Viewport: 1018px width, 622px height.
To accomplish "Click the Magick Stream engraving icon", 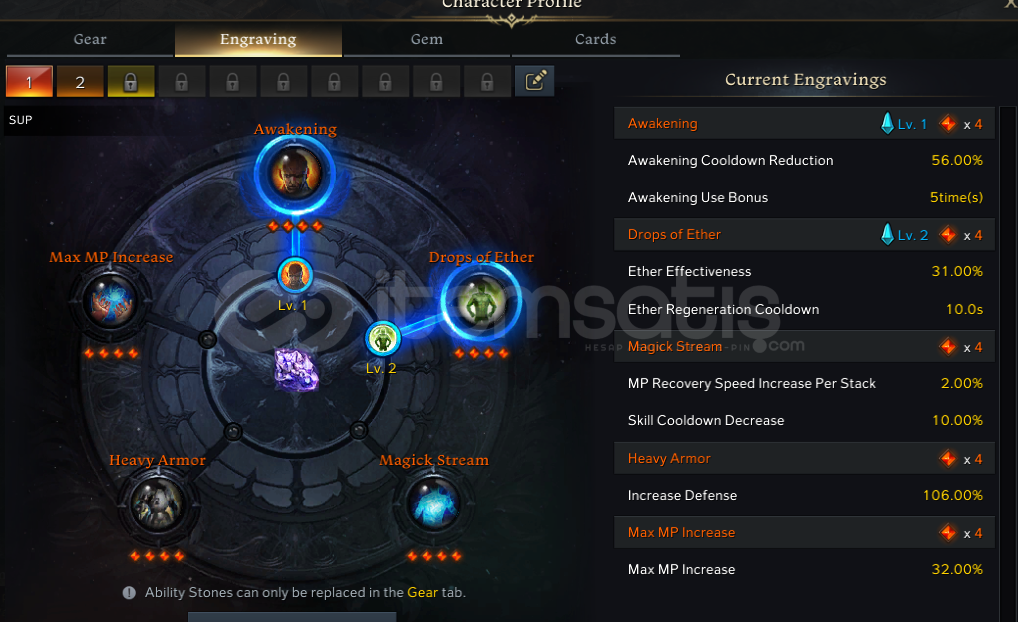I will pyautogui.click(x=434, y=504).
